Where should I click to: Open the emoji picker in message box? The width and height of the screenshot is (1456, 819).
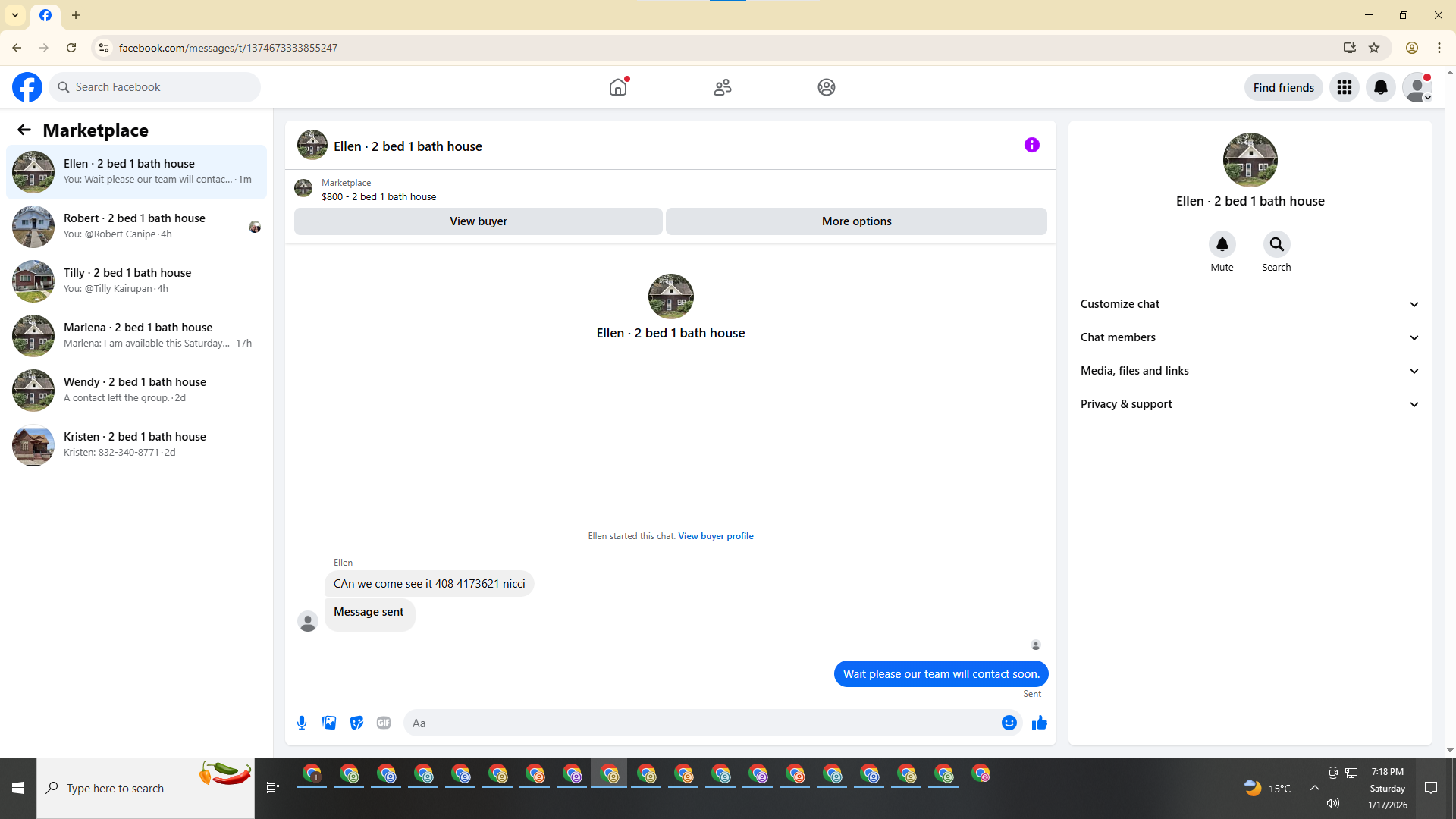pos(1009,723)
